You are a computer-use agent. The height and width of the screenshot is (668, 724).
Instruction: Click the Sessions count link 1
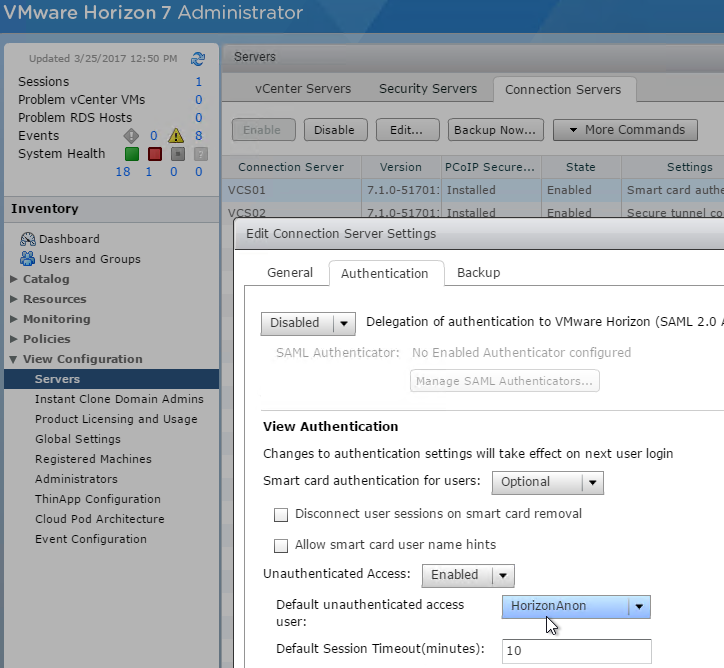pyautogui.click(x=199, y=82)
